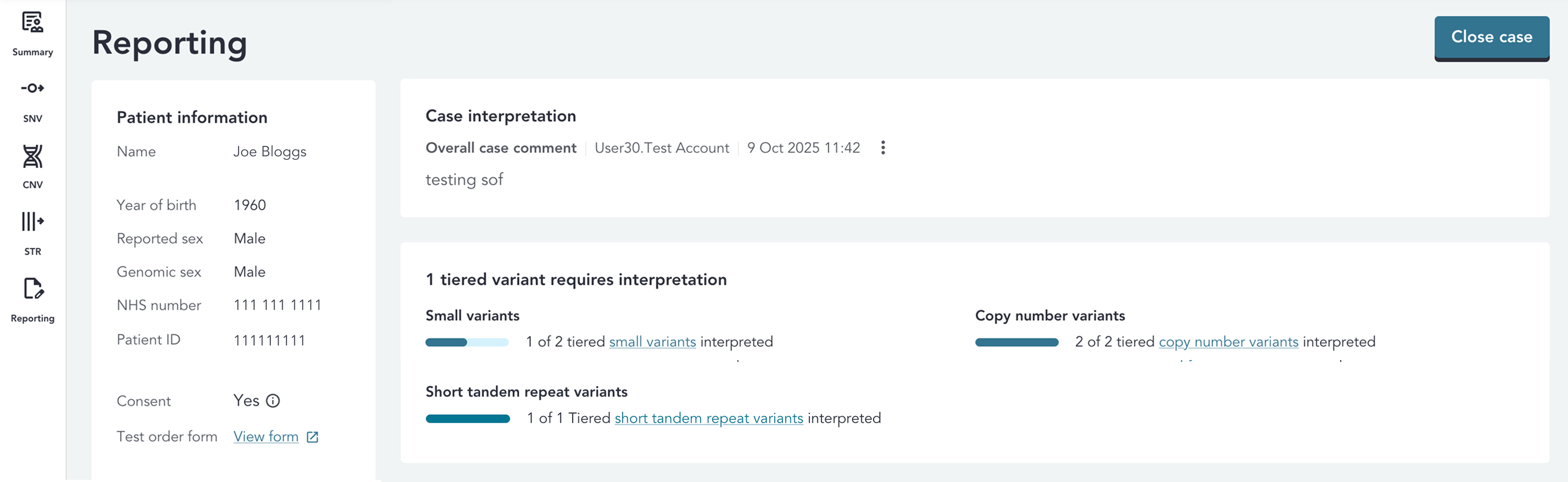Open the overall case comment options menu
Image resolution: width=1568 pixels, height=482 pixels.
pyautogui.click(x=883, y=148)
